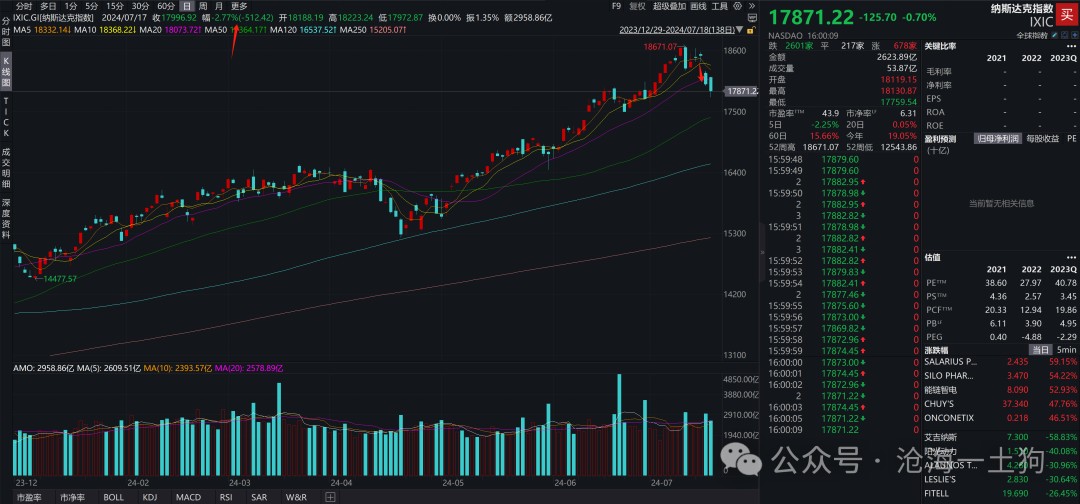Viewport: 1080px width, 504px height.
Task: Click SALARIUS P... row in gainers list
Action: pos(1000,361)
